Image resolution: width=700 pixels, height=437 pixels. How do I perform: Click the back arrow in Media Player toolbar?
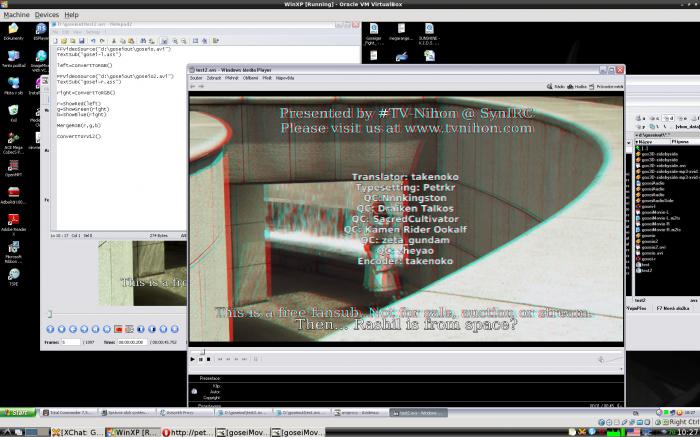(193, 87)
